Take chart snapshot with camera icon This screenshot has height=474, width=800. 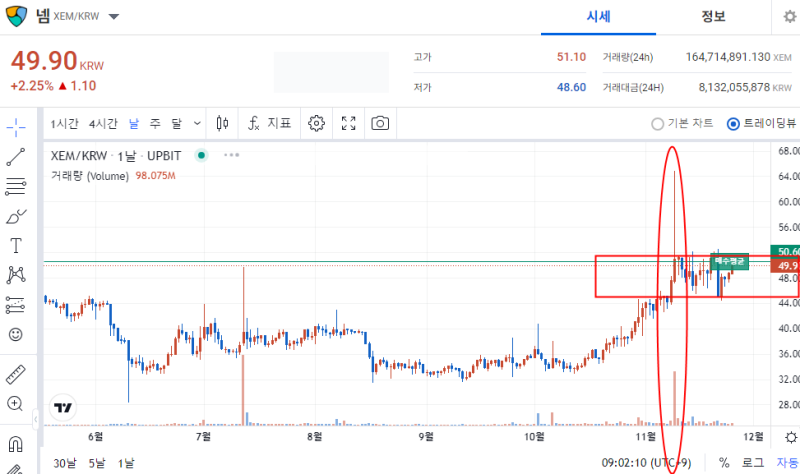pos(380,123)
